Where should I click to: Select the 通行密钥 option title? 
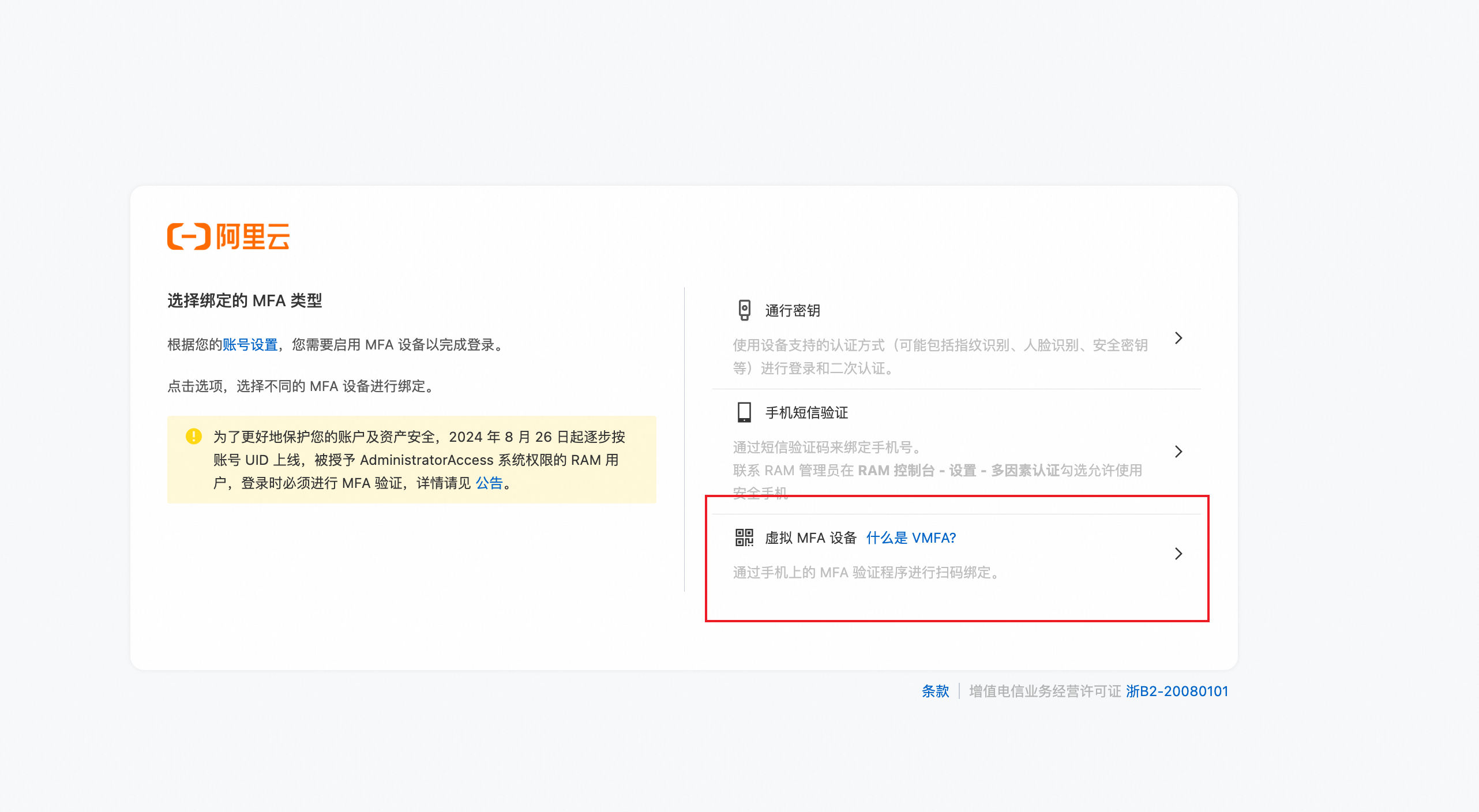pyautogui.click(x=793, y=311)
